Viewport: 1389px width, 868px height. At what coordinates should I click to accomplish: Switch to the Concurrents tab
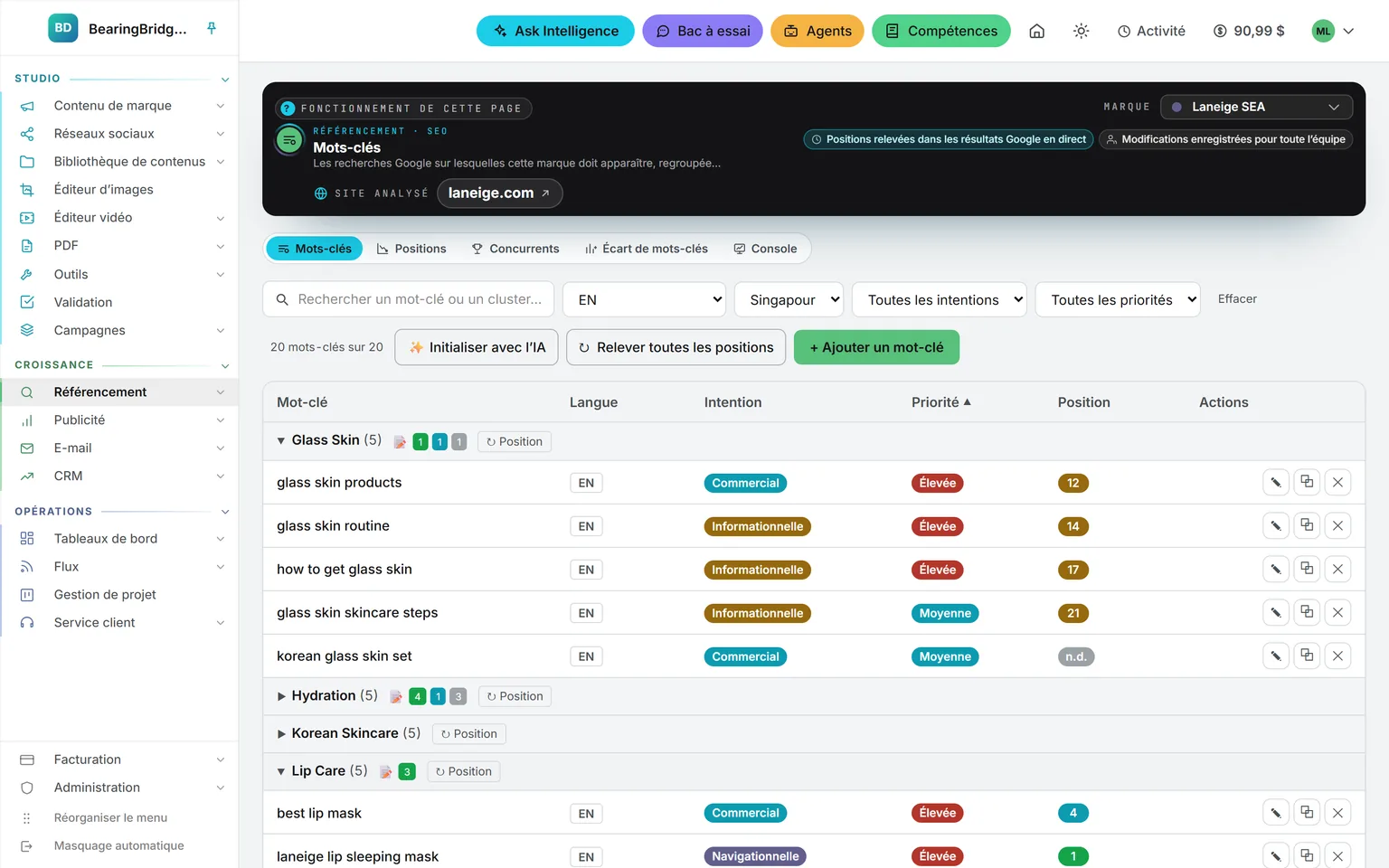(515, 249)
